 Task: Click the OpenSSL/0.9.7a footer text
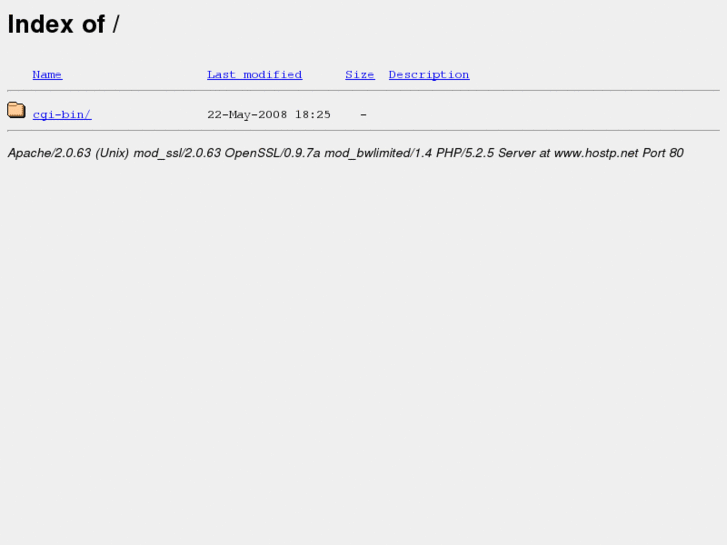[272, 153]
